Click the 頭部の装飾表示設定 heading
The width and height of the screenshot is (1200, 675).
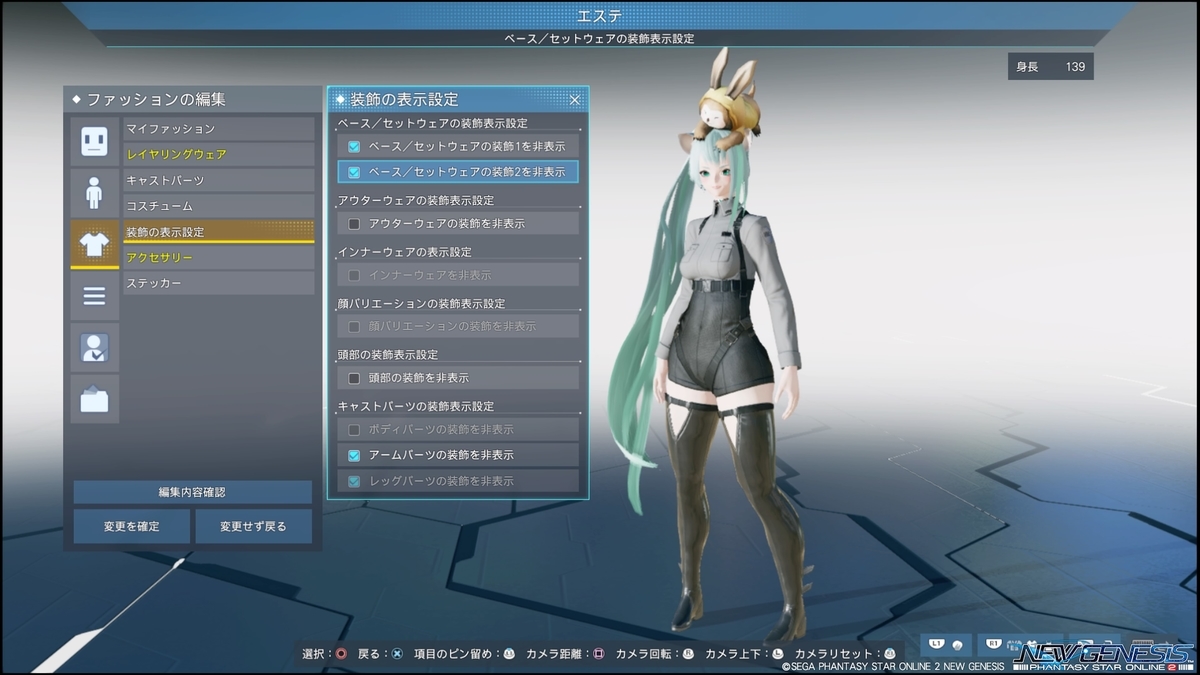click(388, 354)
